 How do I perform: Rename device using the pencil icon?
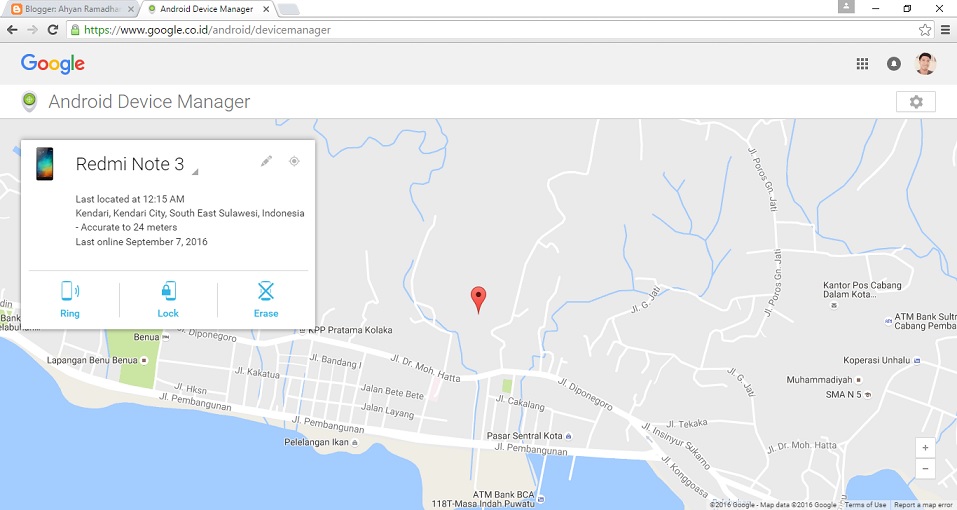tap(266, 161)
